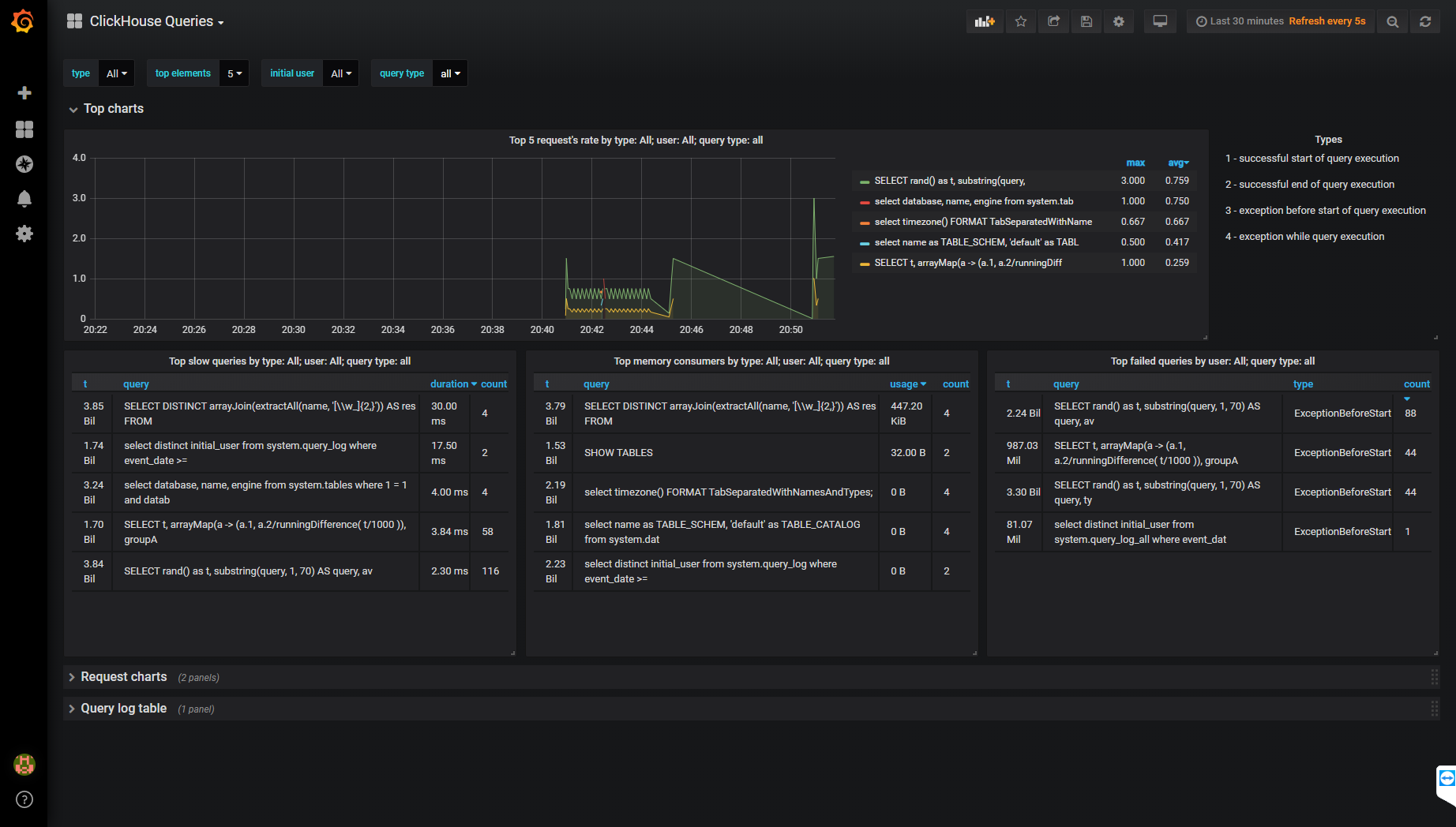Click the Create plus icon in sidebar
Screen dimensions: 1456x827
[x=24, y=93]
